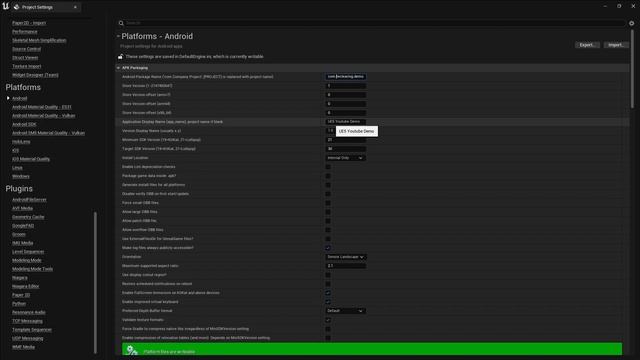
Task: Open the settings gear beside the search bar
Action: point(631,23)
